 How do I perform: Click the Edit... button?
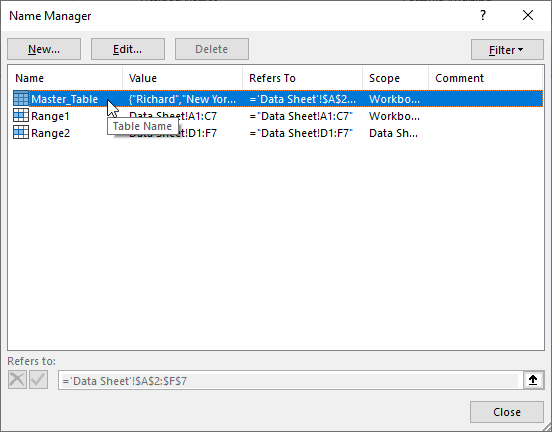[x=128, y=49]
